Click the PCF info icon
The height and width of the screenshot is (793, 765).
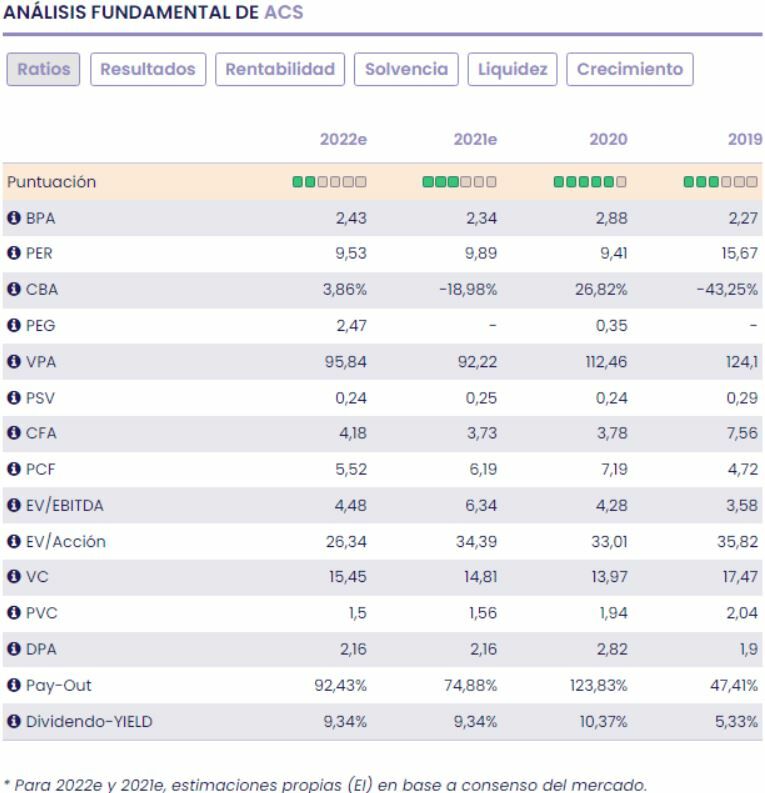(x=13, y=469)
